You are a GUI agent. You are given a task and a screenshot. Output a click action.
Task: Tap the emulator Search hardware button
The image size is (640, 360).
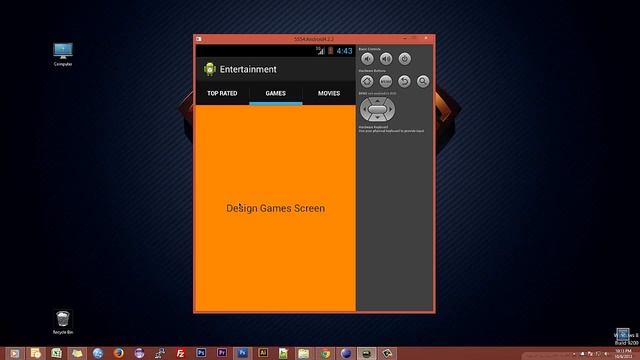pyautogui.click(x=423, y=81)
